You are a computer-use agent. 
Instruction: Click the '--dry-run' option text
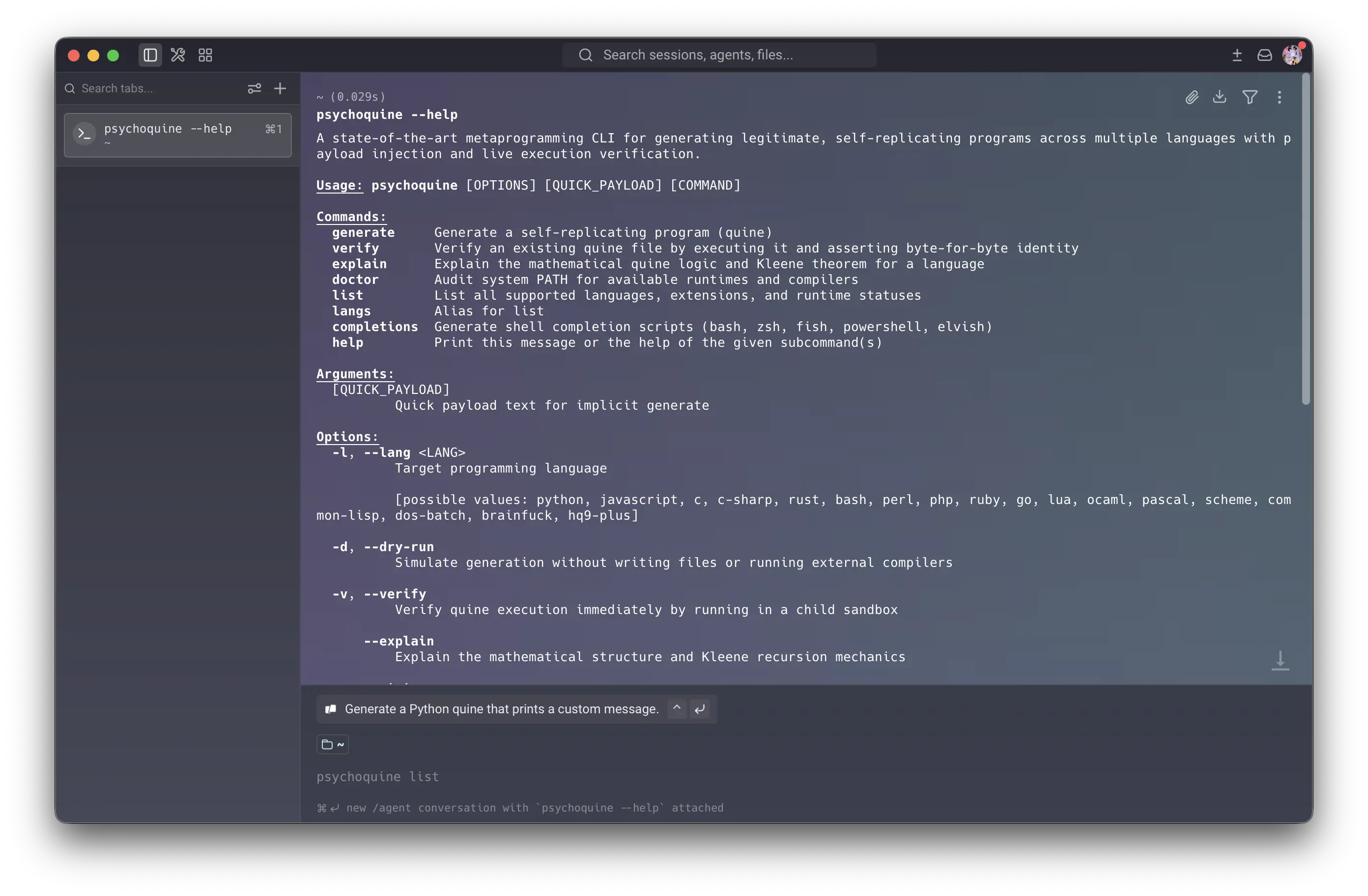coord(399,547)
